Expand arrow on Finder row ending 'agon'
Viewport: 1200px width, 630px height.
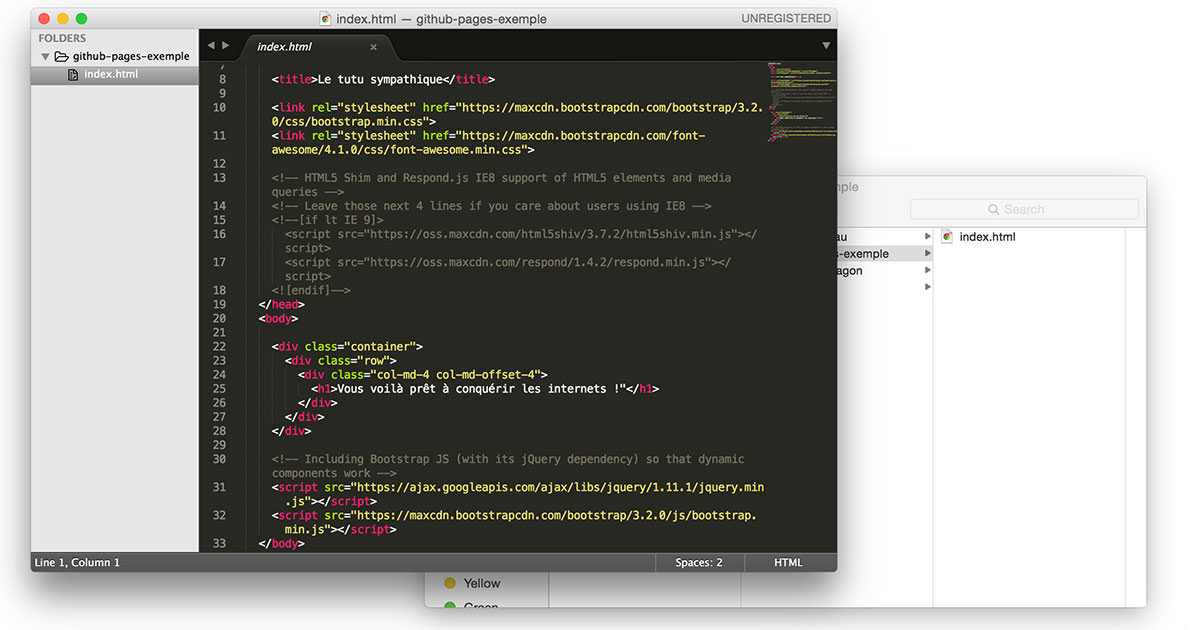(x=928, y=270)
